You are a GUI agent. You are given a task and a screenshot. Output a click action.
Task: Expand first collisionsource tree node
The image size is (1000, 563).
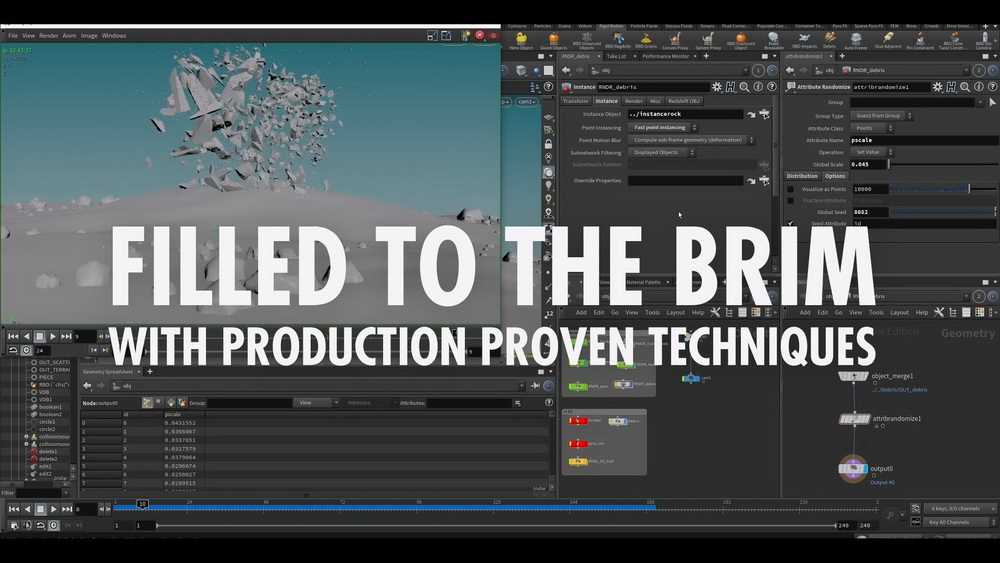(x=27, y=437)
